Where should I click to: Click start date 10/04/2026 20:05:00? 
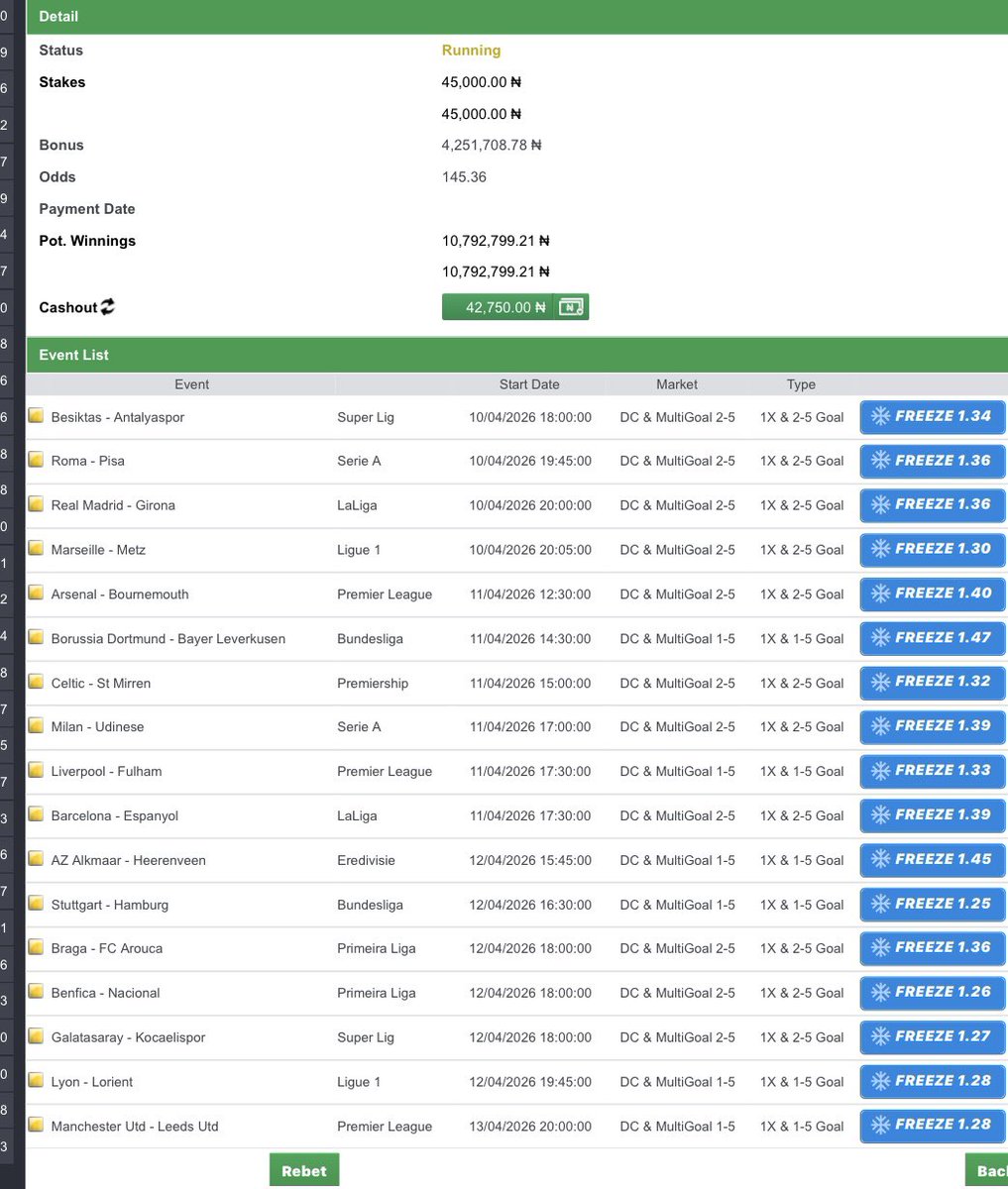coord(530,549)
